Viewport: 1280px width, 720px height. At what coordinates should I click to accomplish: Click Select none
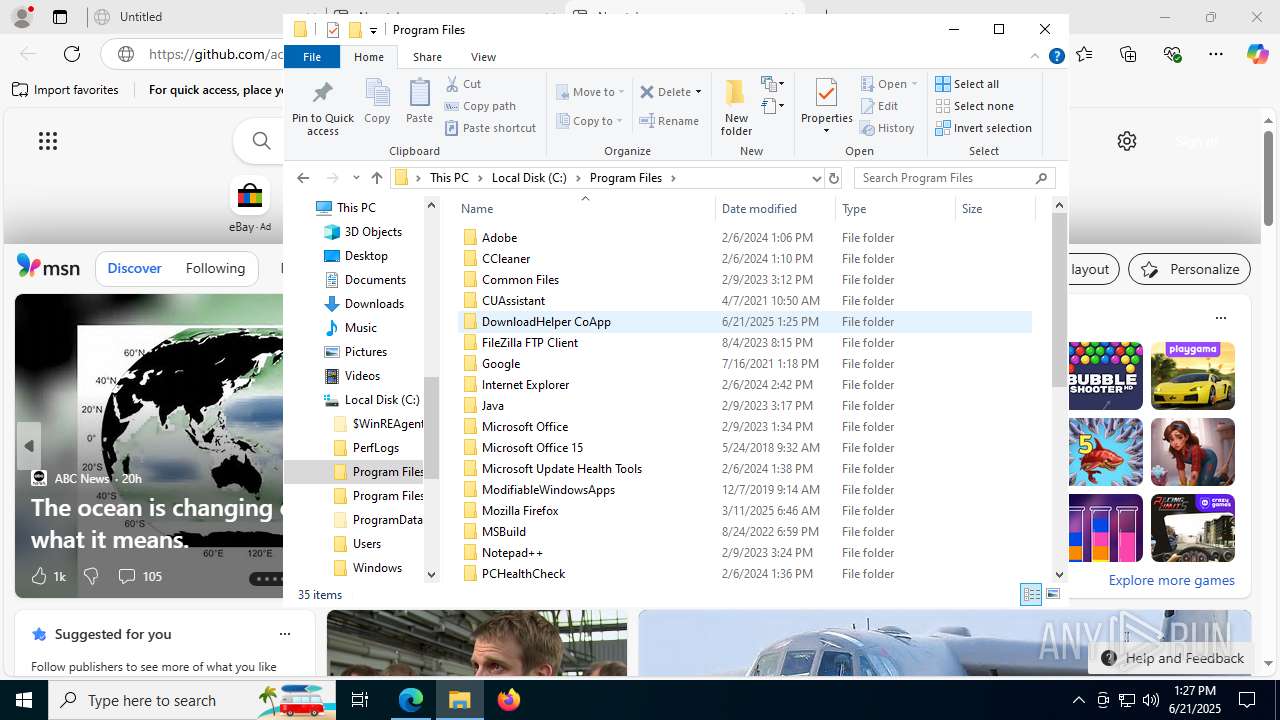pos(974,106)
